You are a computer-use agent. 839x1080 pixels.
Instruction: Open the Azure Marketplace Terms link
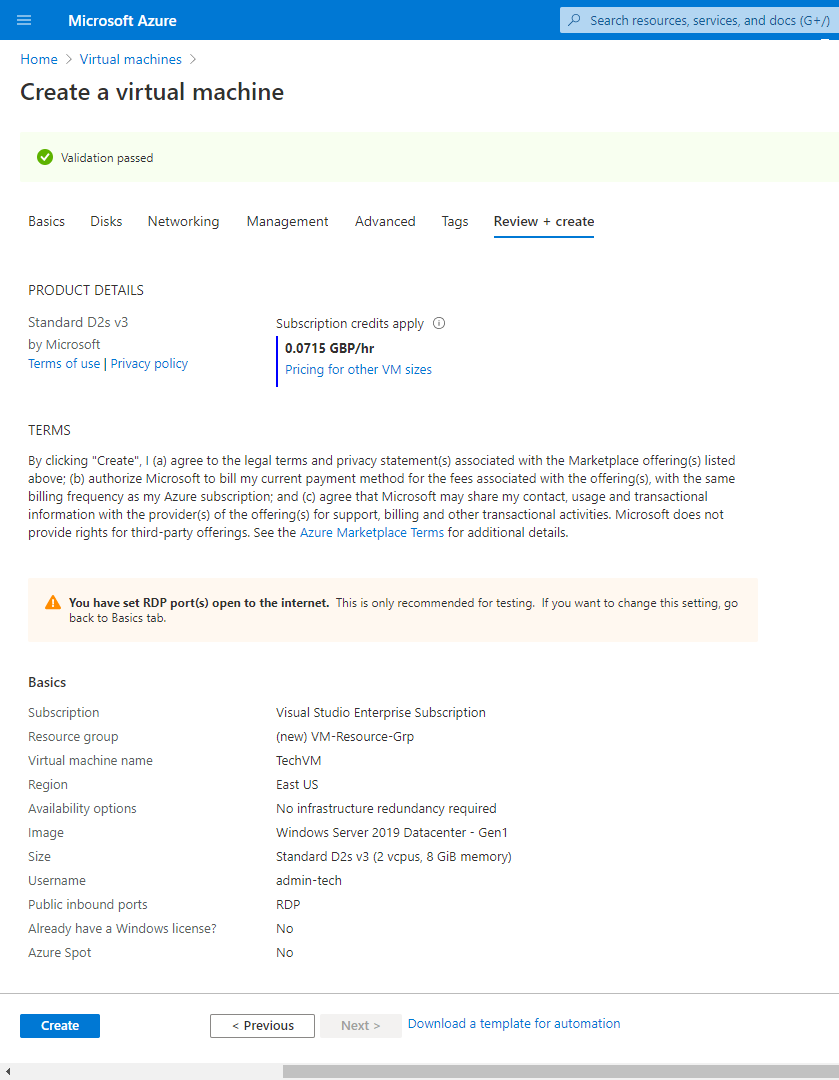(x=372, y=532)
